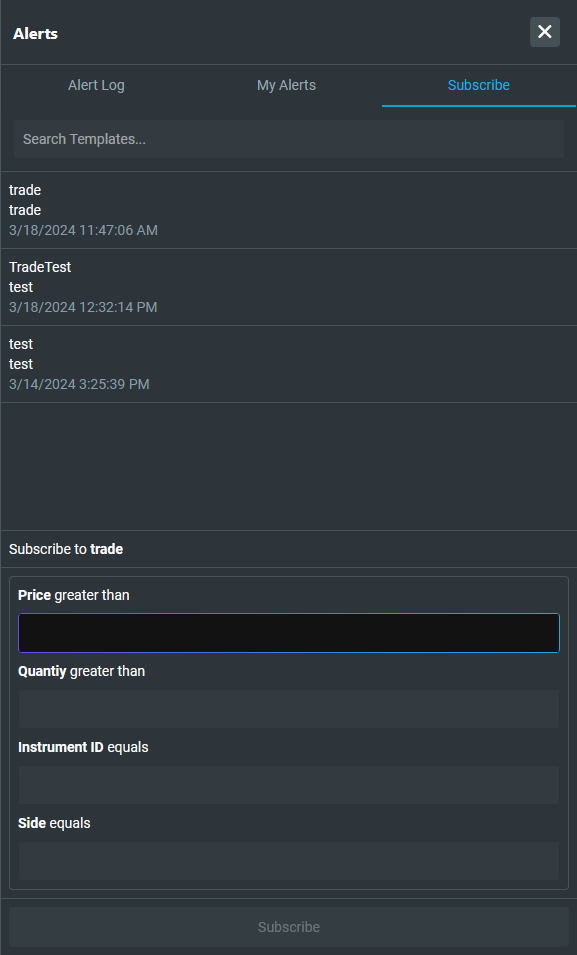Image resolution: width=577 pixels, height=955 pixels.
Task: Choose the TradeTest template
Action: pyautogui.click(x=288, y=287)
